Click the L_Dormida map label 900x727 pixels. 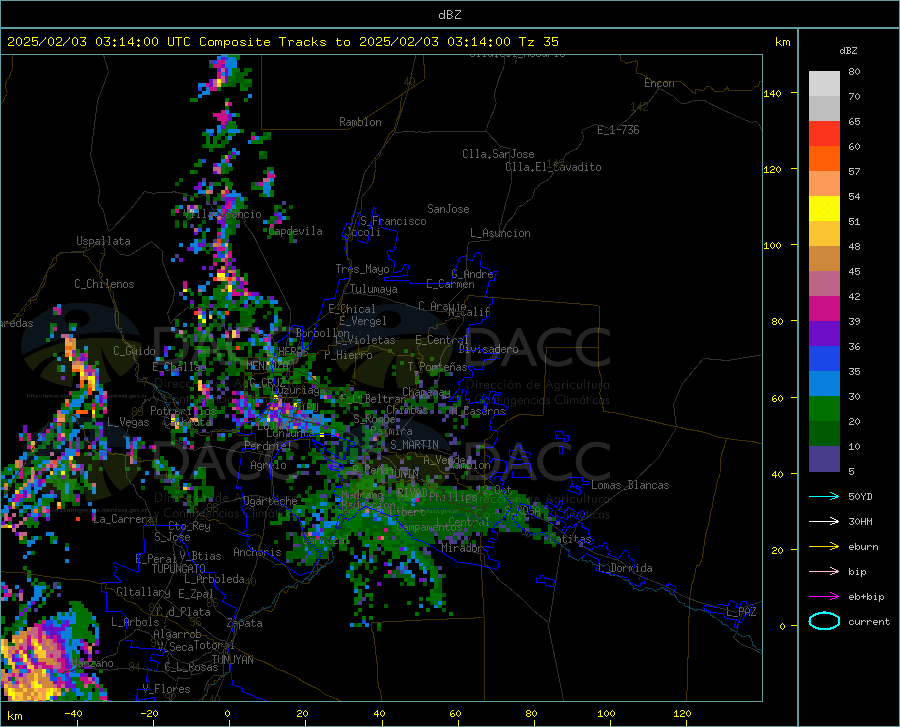(624, 568)
